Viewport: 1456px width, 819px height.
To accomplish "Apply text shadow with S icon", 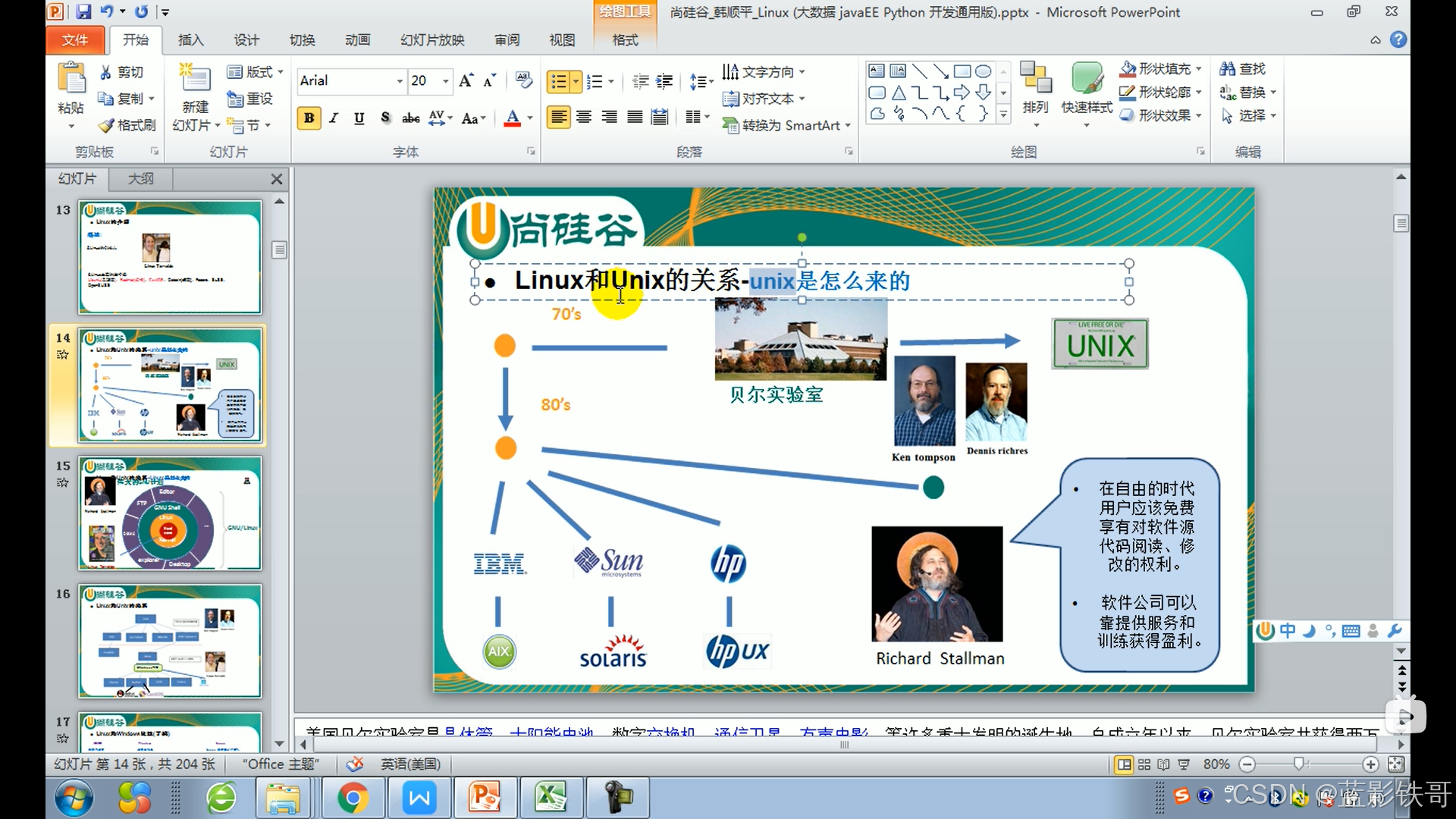I will [x=385, y=118].
